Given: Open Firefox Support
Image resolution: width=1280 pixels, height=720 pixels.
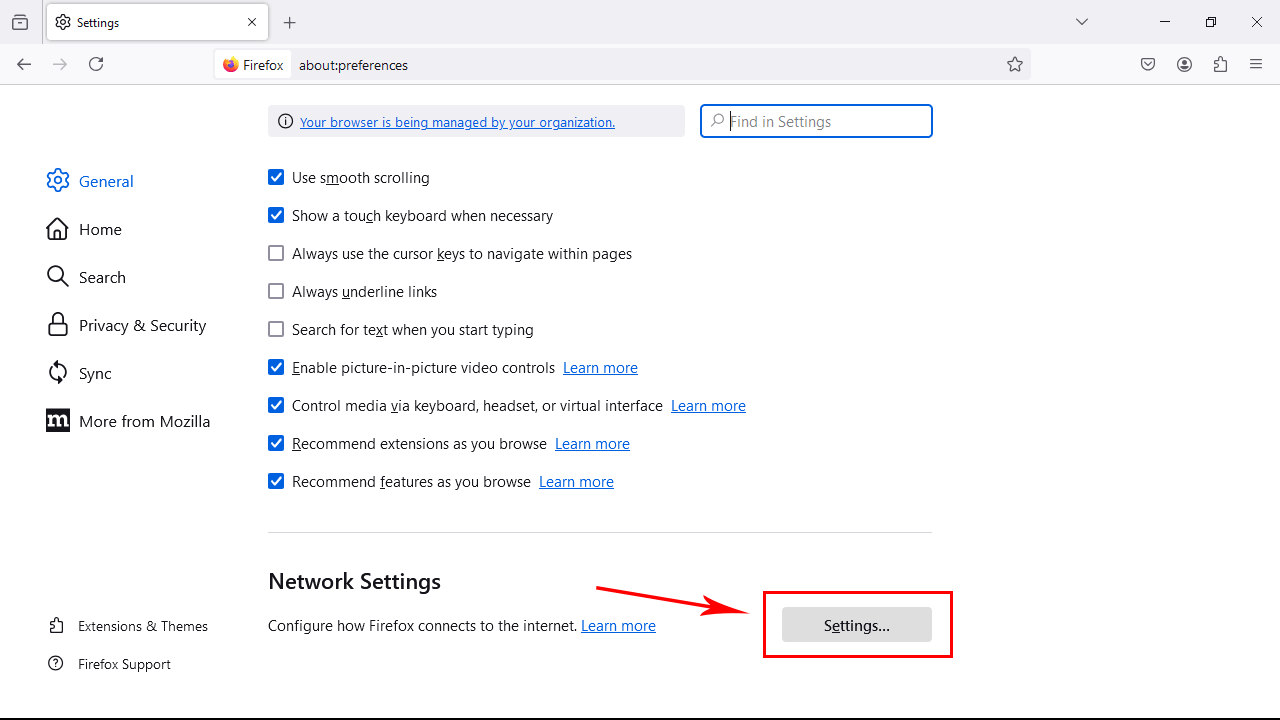Looking at the screenshot, I should click(124, 663).
